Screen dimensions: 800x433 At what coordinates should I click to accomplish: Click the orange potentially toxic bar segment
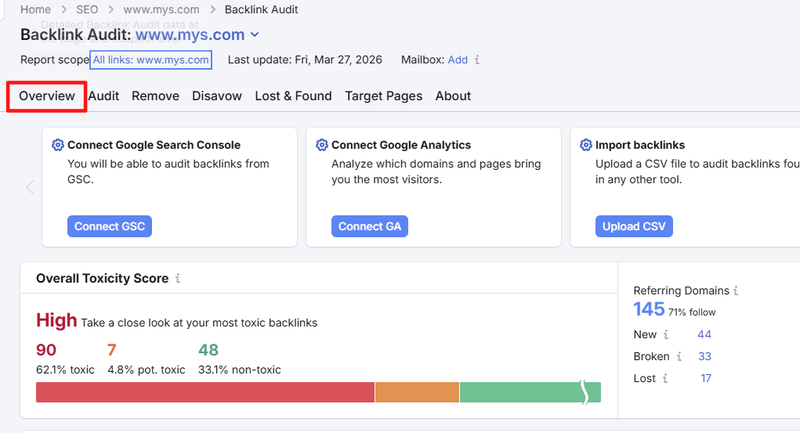tap(417, 392)
